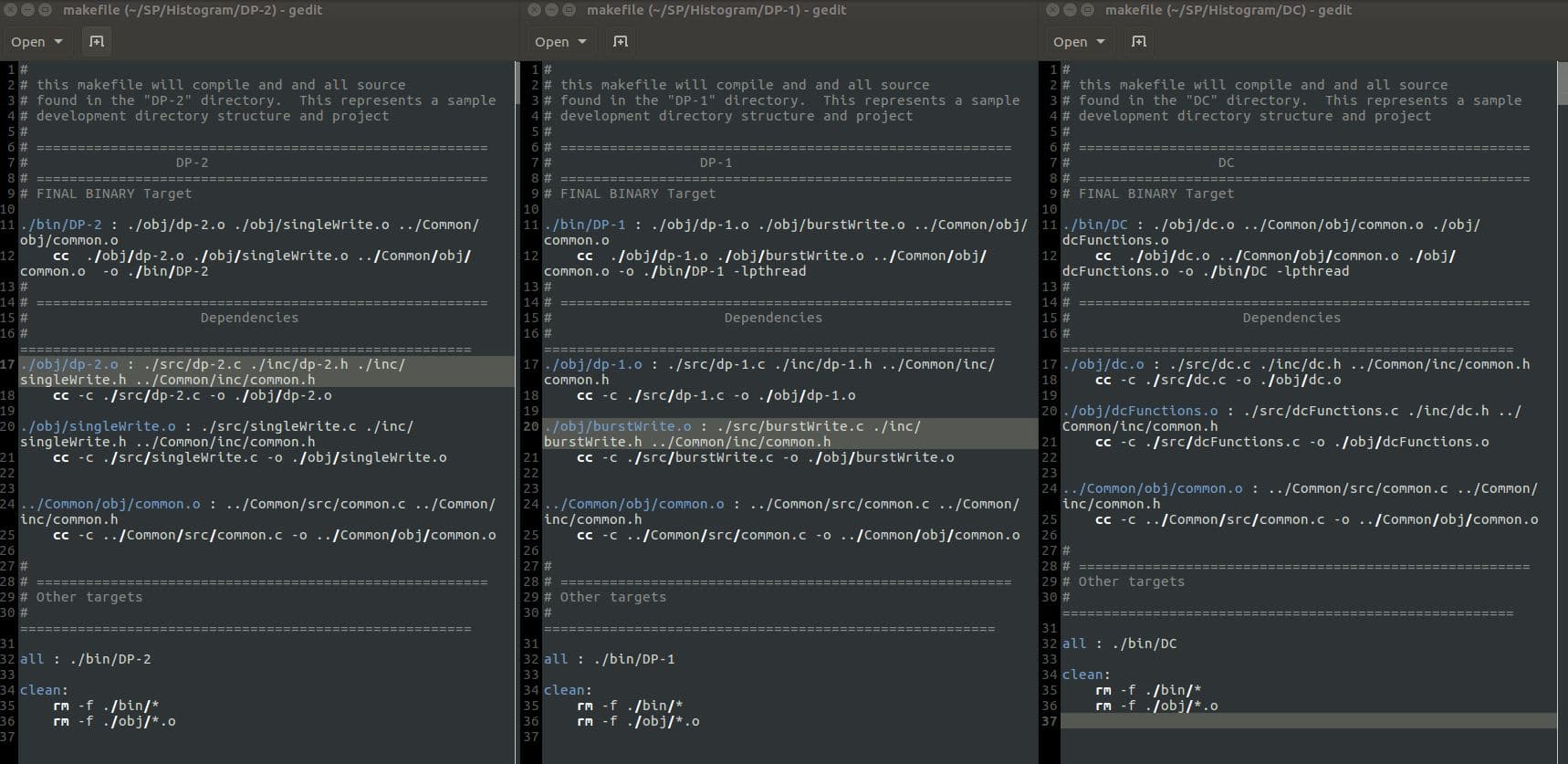Click the DC window title bar text
This screenshot has width=1568, height=764.
(1228, 10)
